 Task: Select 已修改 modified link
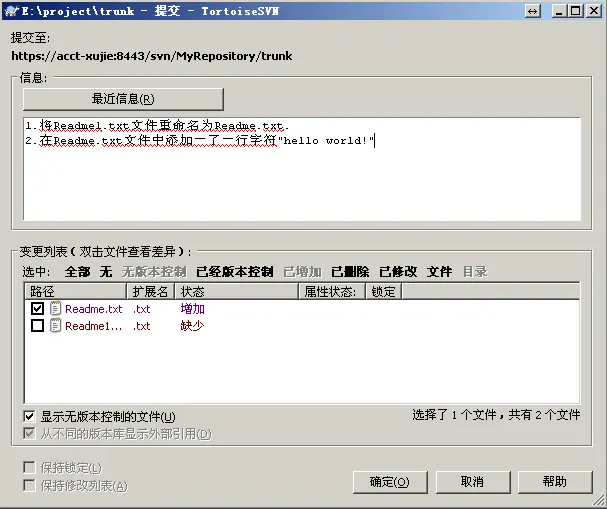(x=398, y=272)
